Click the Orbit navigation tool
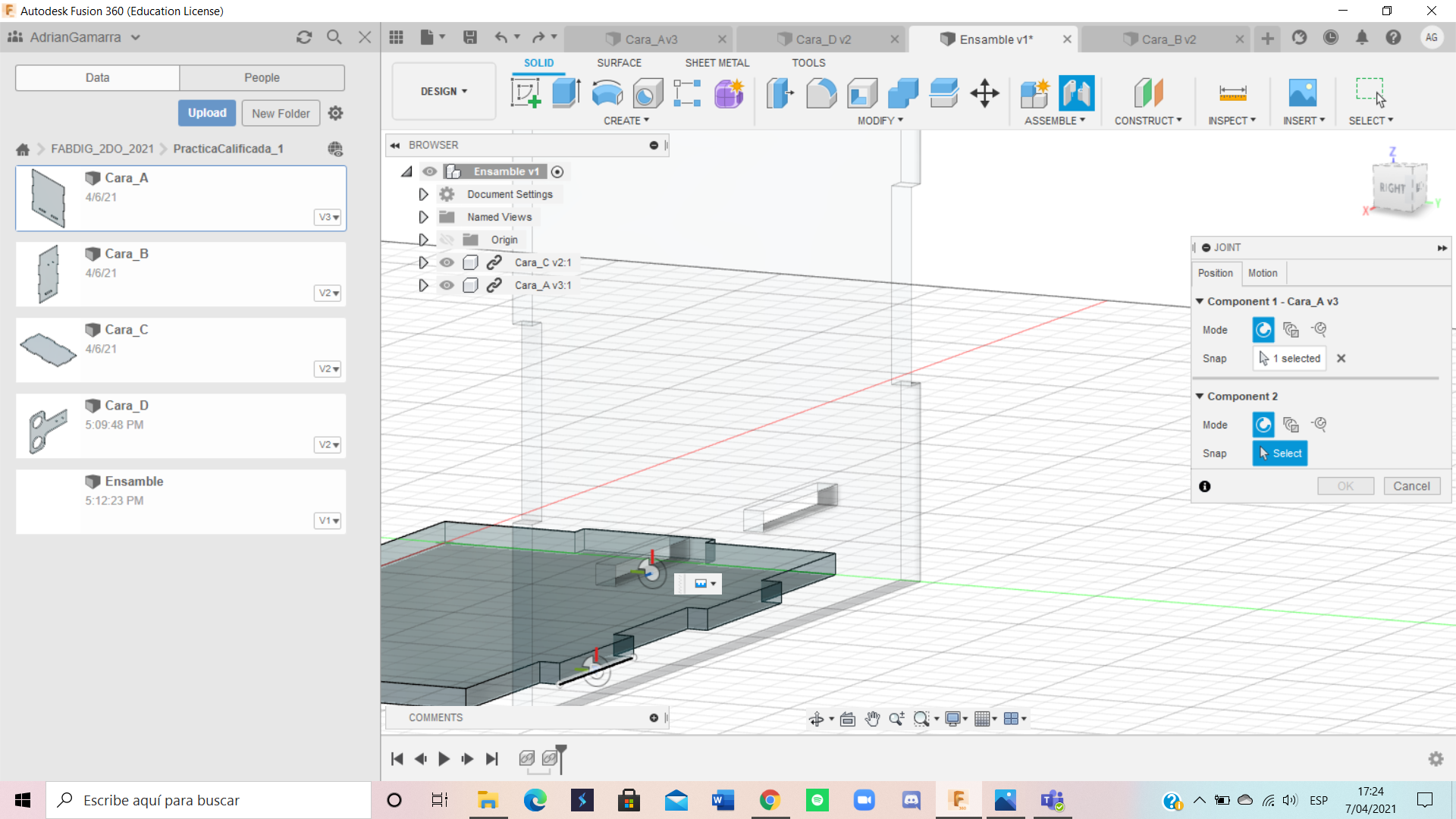This screenshot has width=1456, height=819. 816,719
